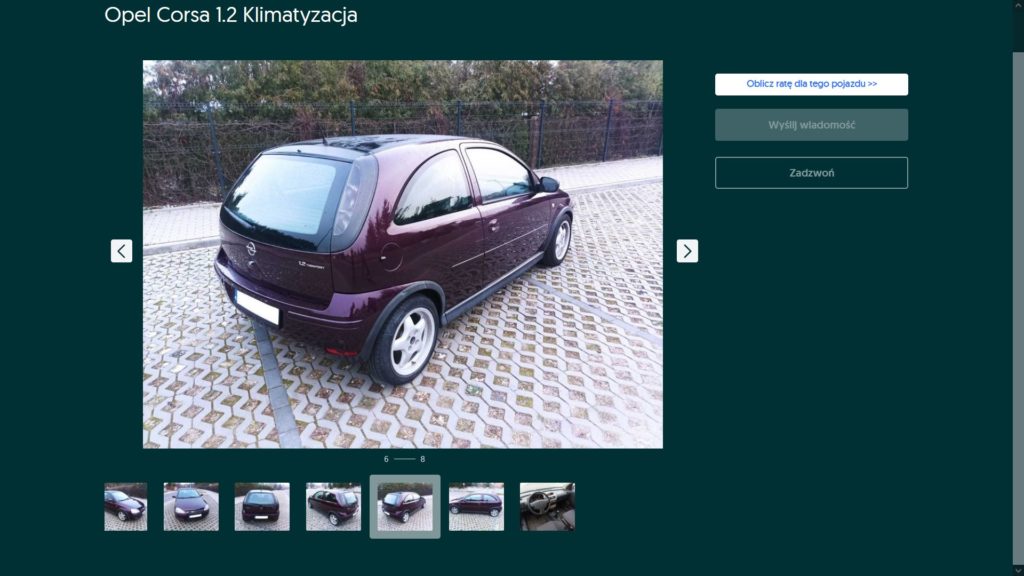The width and height of the screenshot is (1024, 576).
Task: Open sixth thumbnail showing car side profile
Action: pyautogui.click(x=476, y=507)
